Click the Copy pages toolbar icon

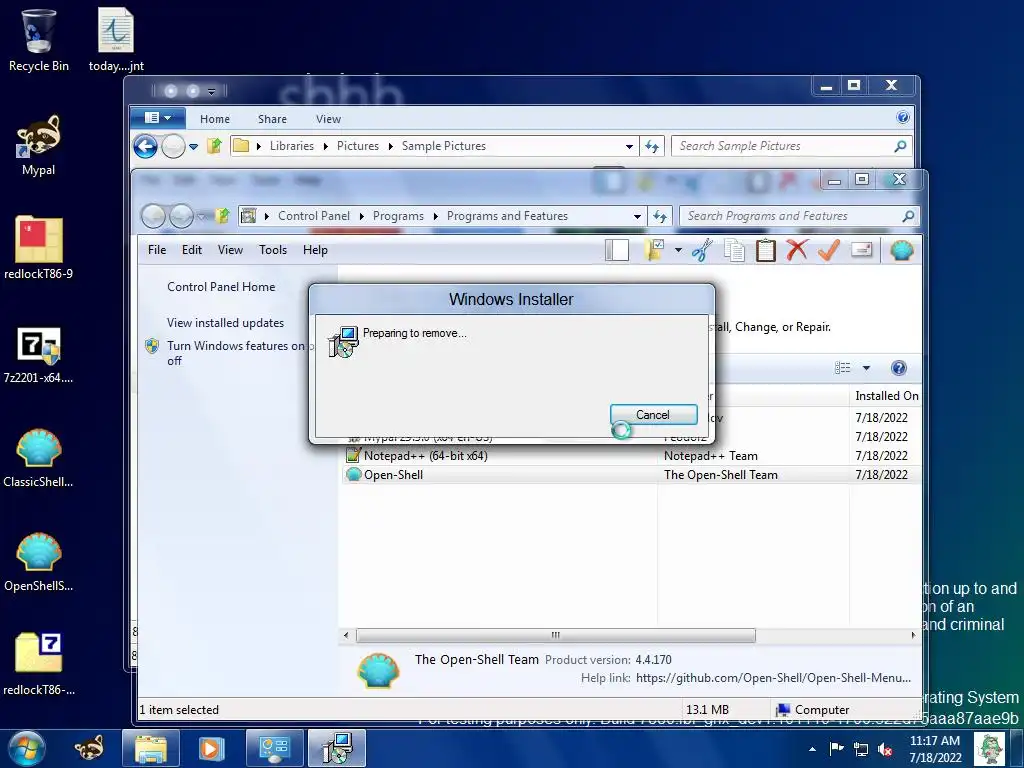click(734, 250)
